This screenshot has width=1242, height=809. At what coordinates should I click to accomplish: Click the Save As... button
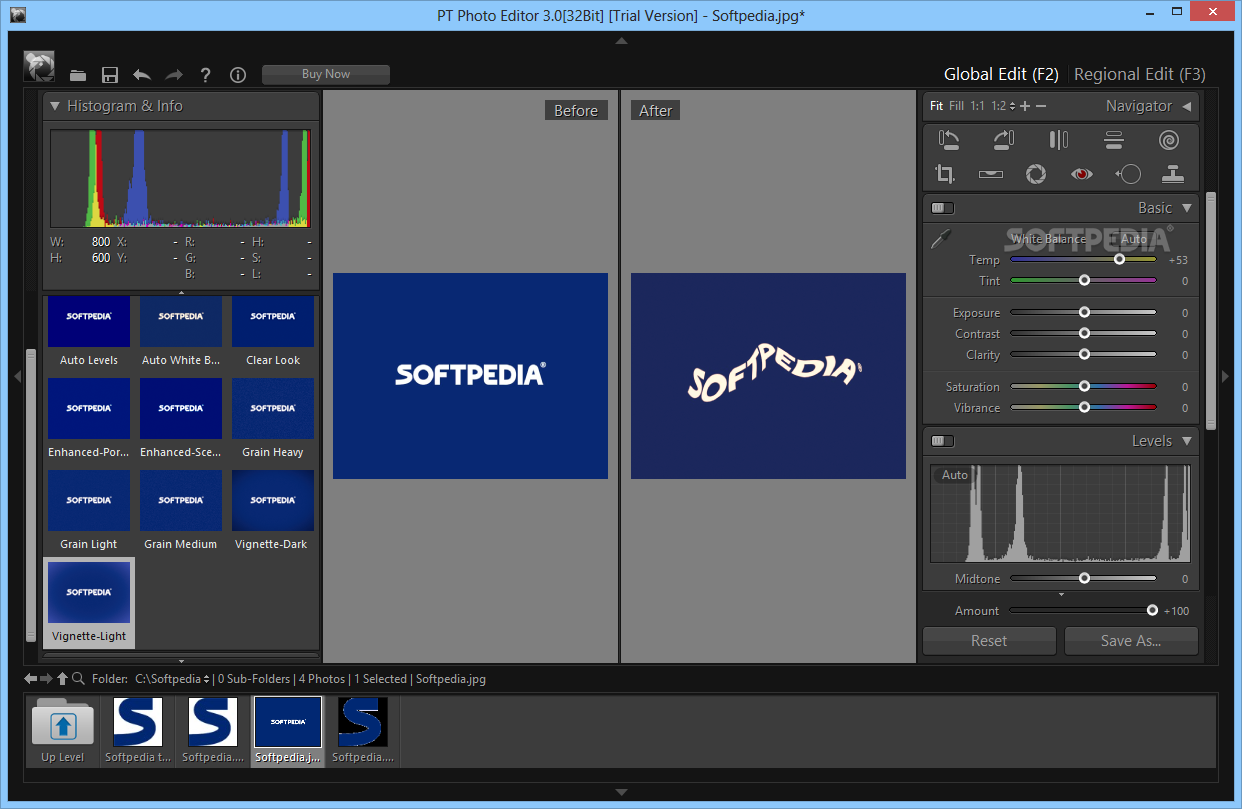[1131, 641]
